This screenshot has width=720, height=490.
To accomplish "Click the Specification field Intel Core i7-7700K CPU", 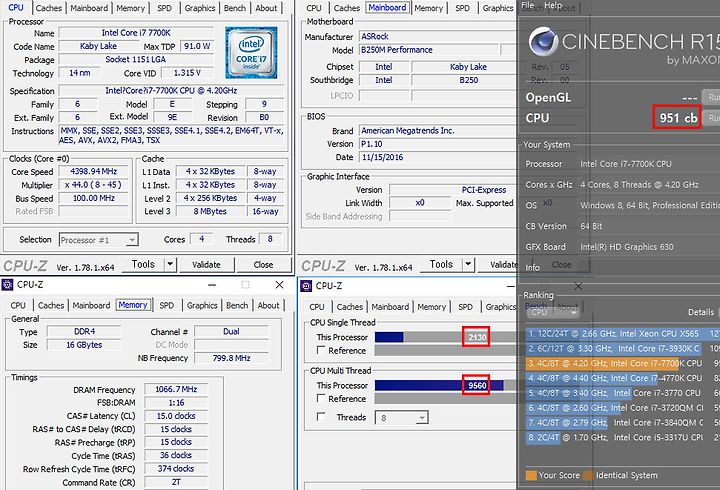I will click(x=171, y=90).
